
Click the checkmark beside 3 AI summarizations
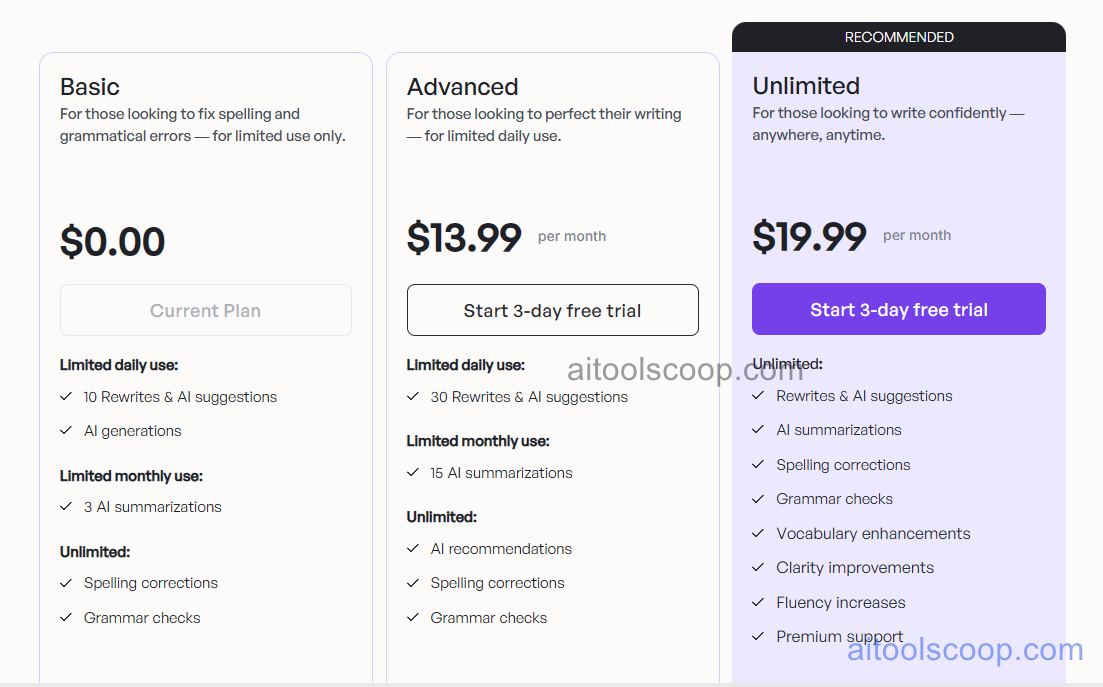click(x=66, y=507)
